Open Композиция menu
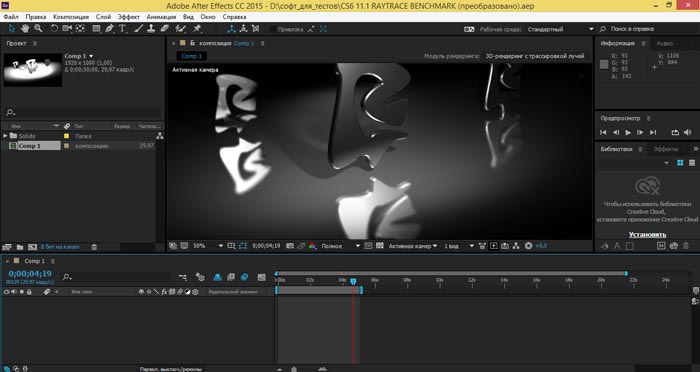Screen dimensions: 700x372 coord(71,17)
